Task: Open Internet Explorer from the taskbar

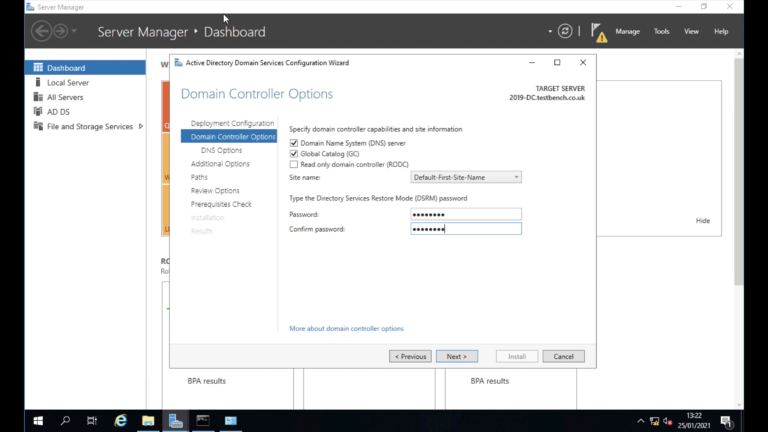Action: (121, 421)
